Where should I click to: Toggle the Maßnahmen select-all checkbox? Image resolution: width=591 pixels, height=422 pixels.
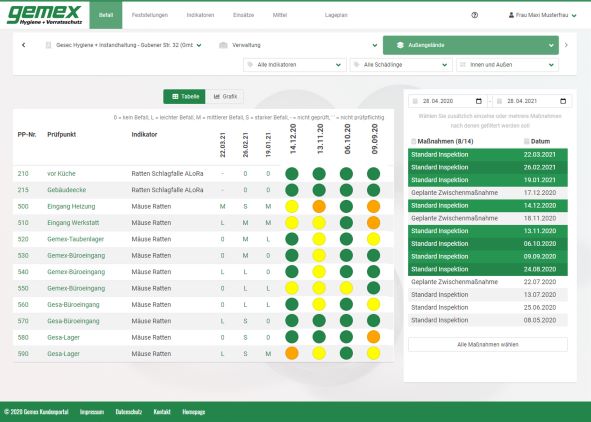413,141
